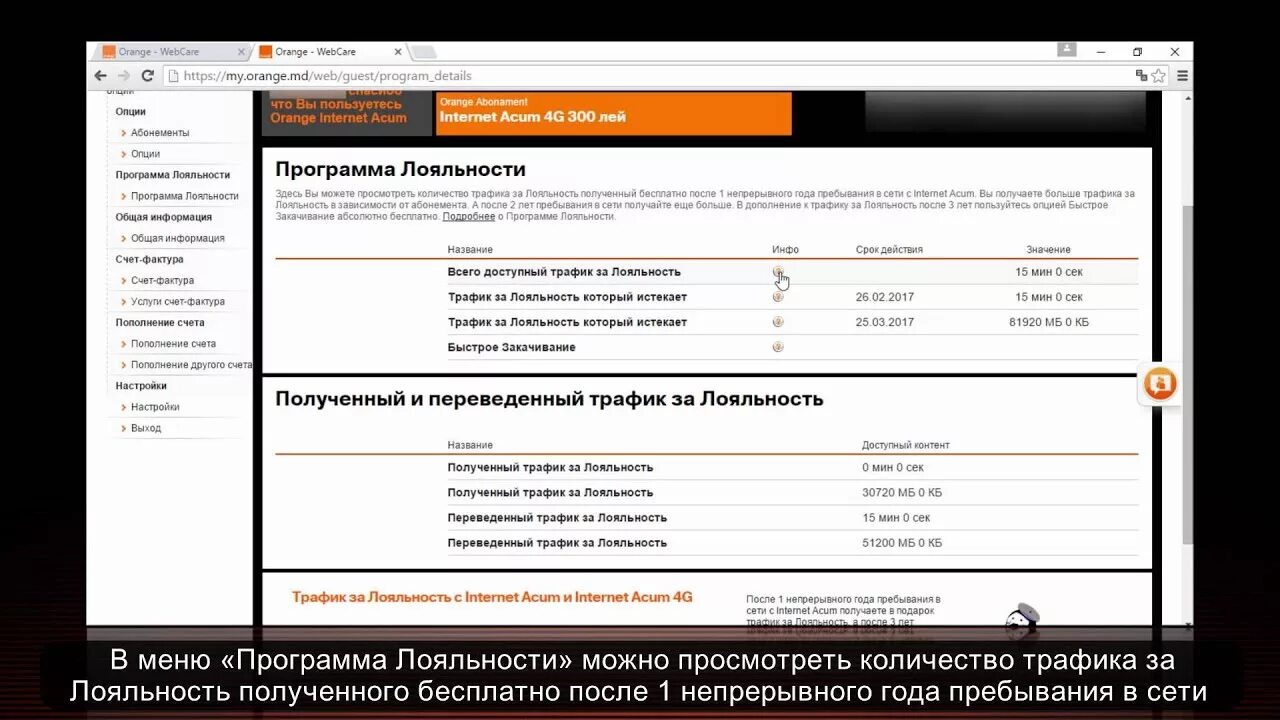Click Трафик за Лояльность с Internet Acum heading

pos(492,597)
